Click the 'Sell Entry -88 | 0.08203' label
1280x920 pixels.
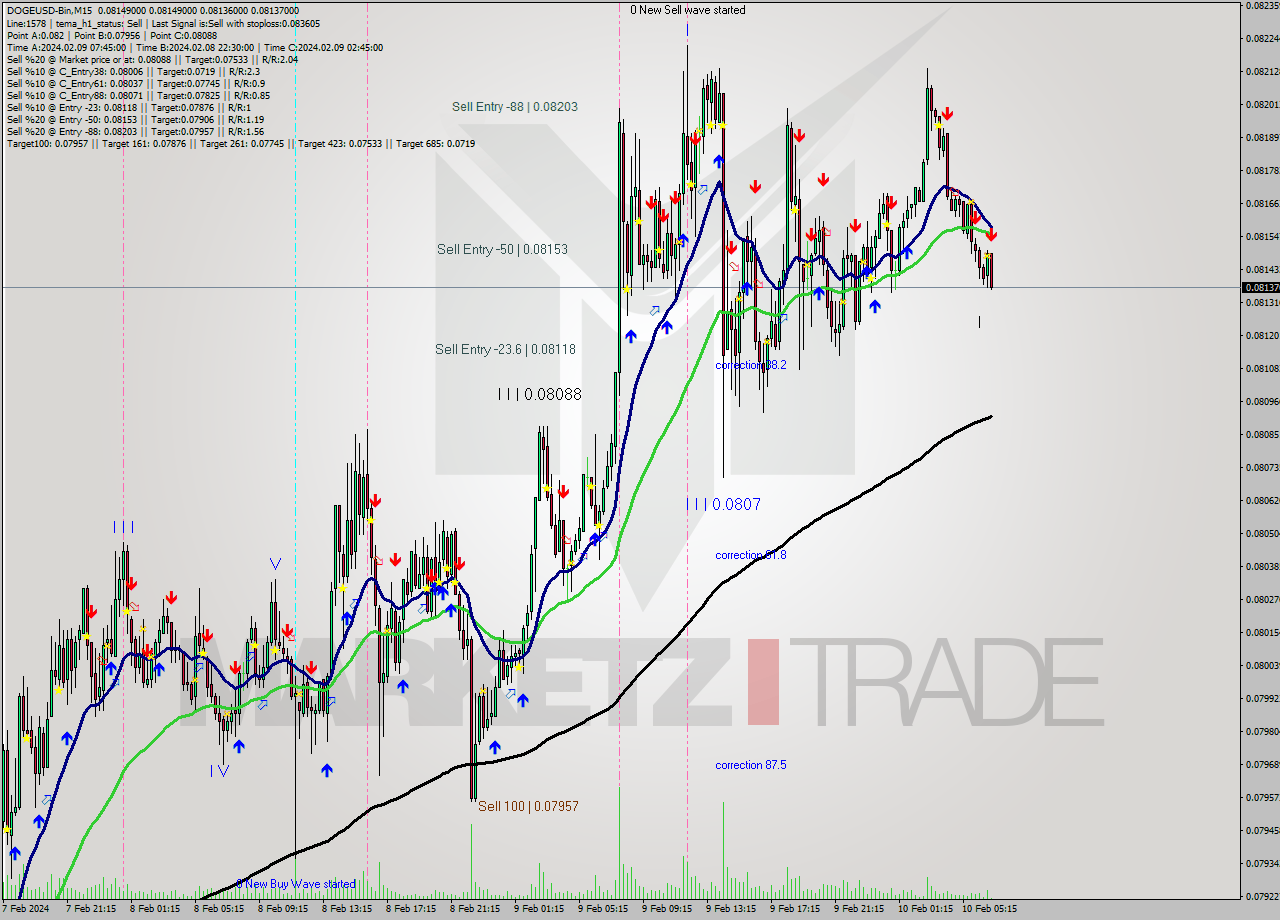(514, 106)
